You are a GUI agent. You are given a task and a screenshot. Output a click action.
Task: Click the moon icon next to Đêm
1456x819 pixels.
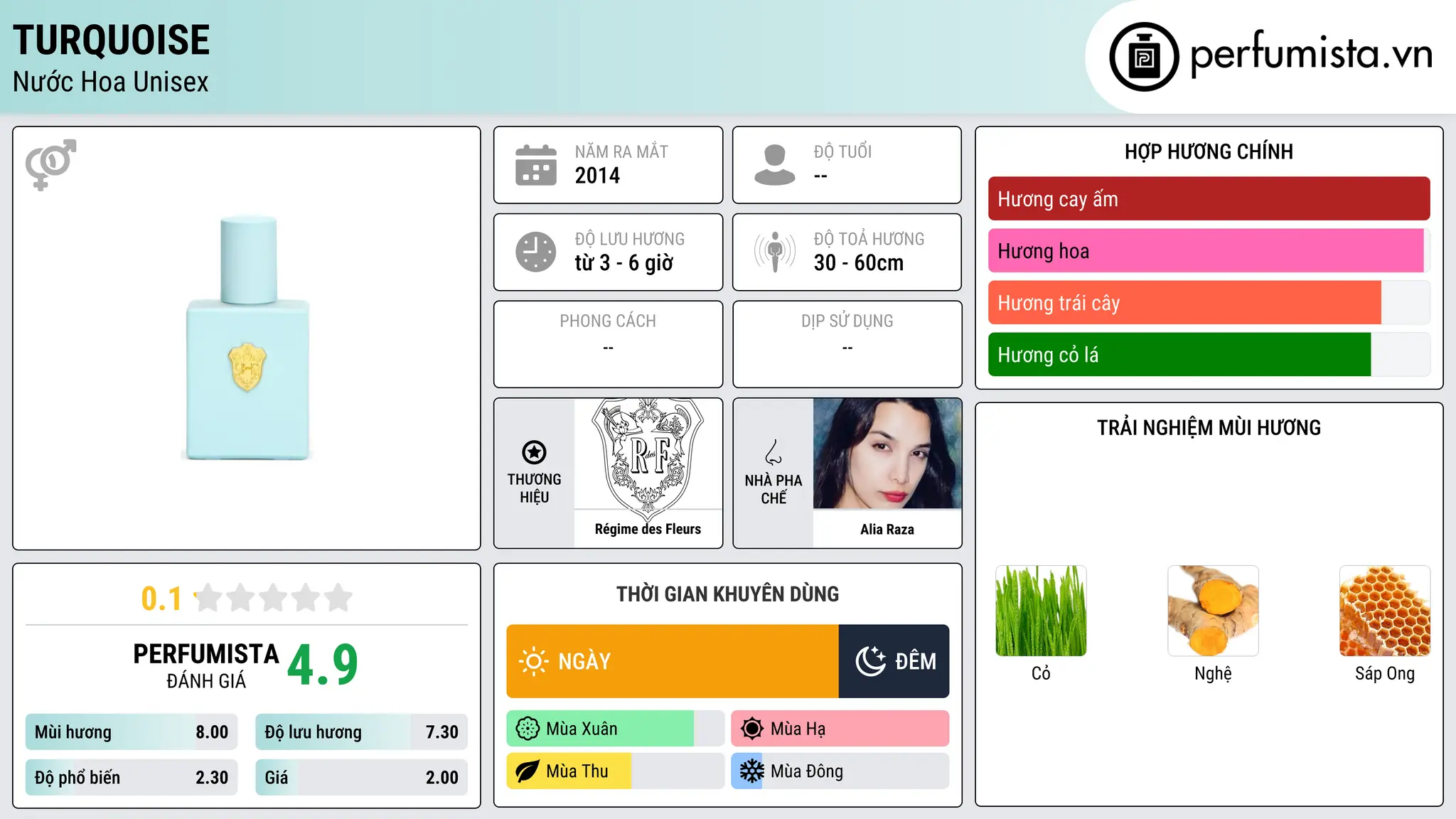(x=870, y=661)
